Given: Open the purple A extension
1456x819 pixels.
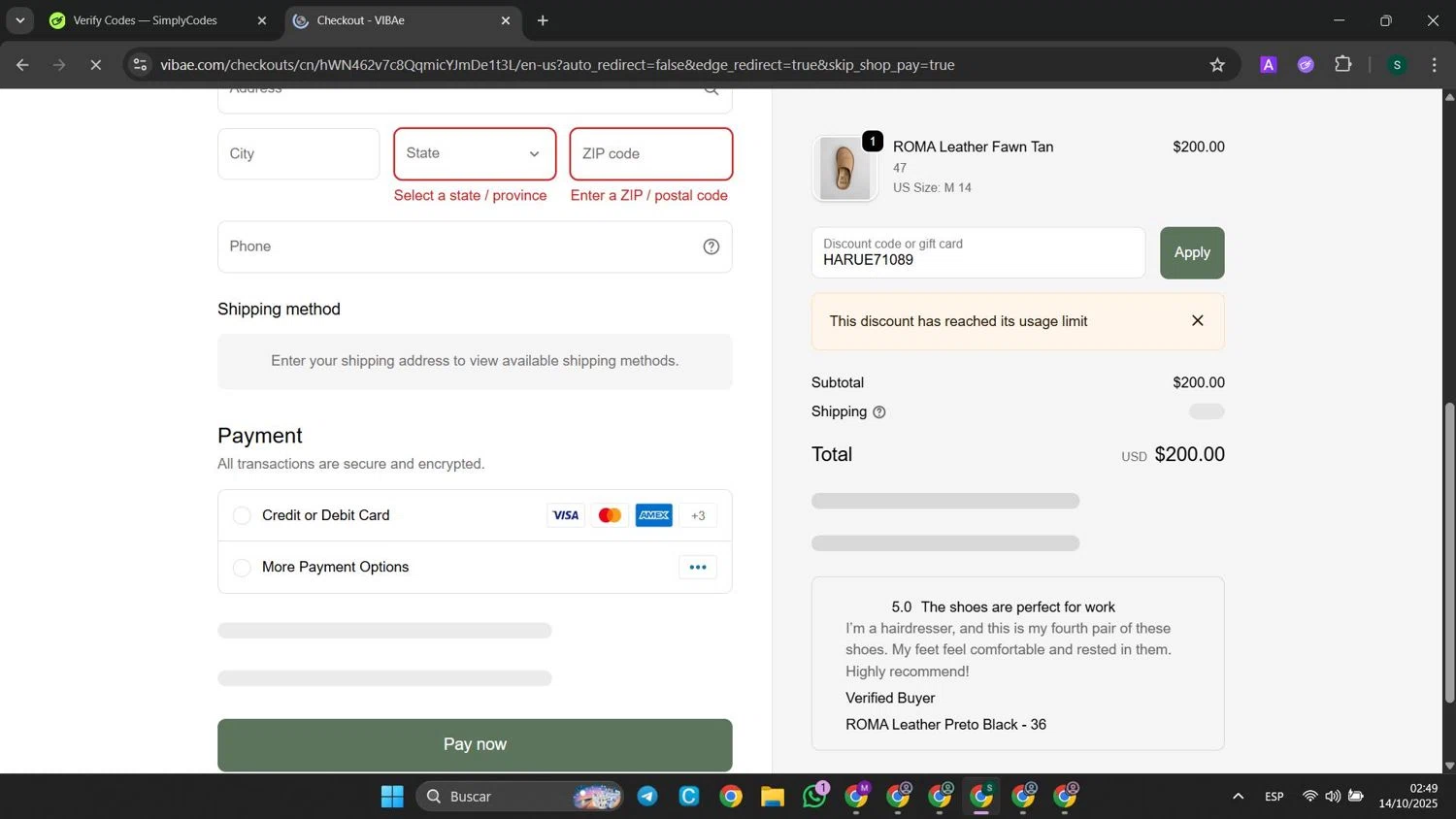Looking at the screenshot, I should [x=1268, y=65].
